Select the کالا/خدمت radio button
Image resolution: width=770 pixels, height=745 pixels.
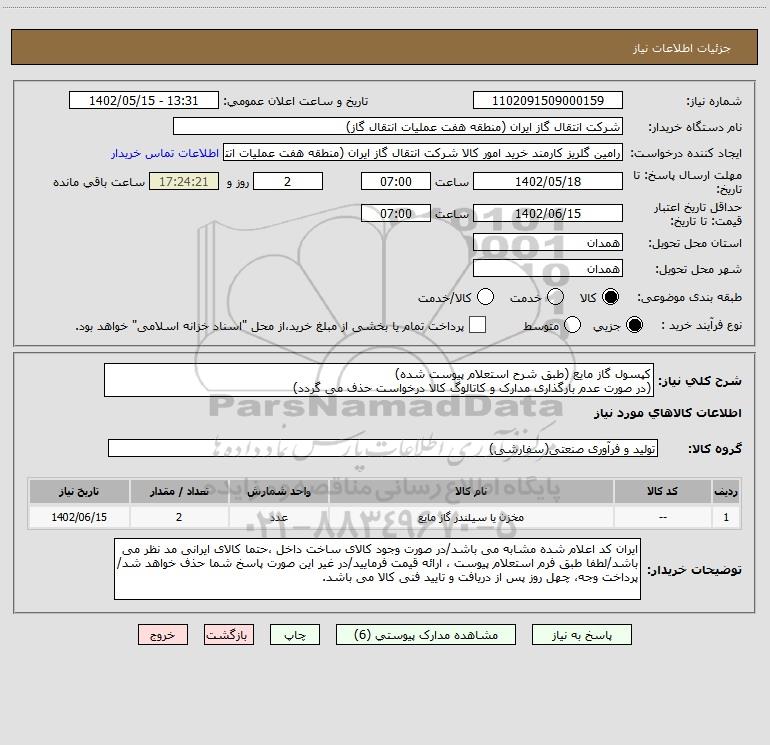point(485,297)
